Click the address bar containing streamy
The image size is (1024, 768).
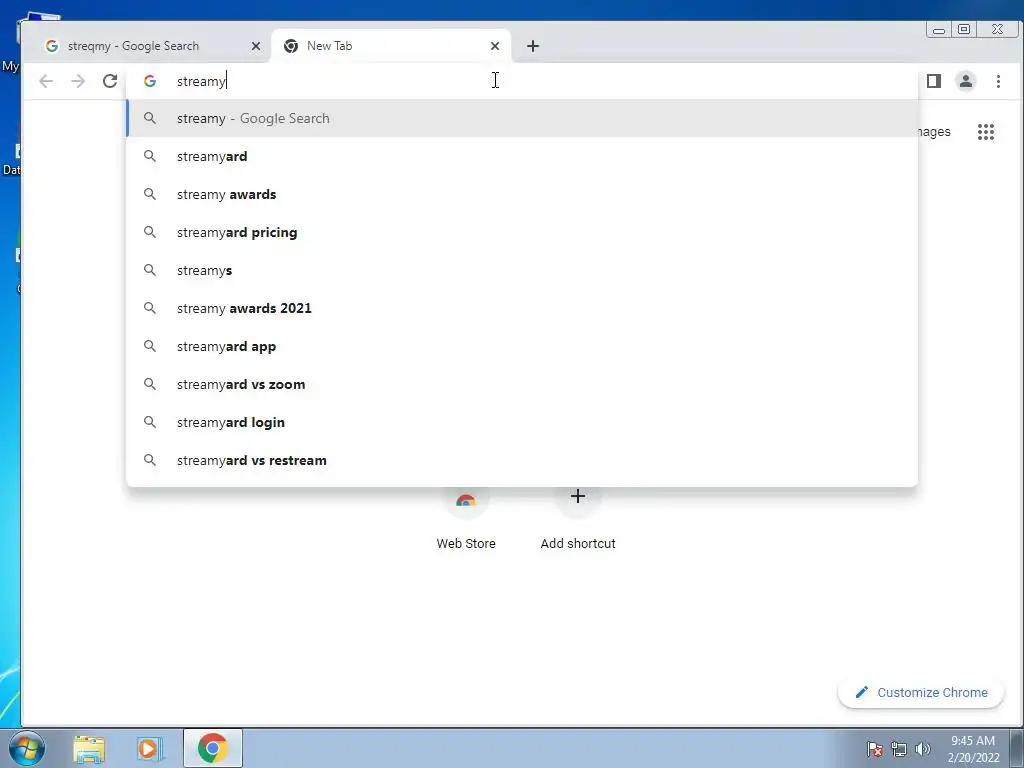tap(522, 81)
